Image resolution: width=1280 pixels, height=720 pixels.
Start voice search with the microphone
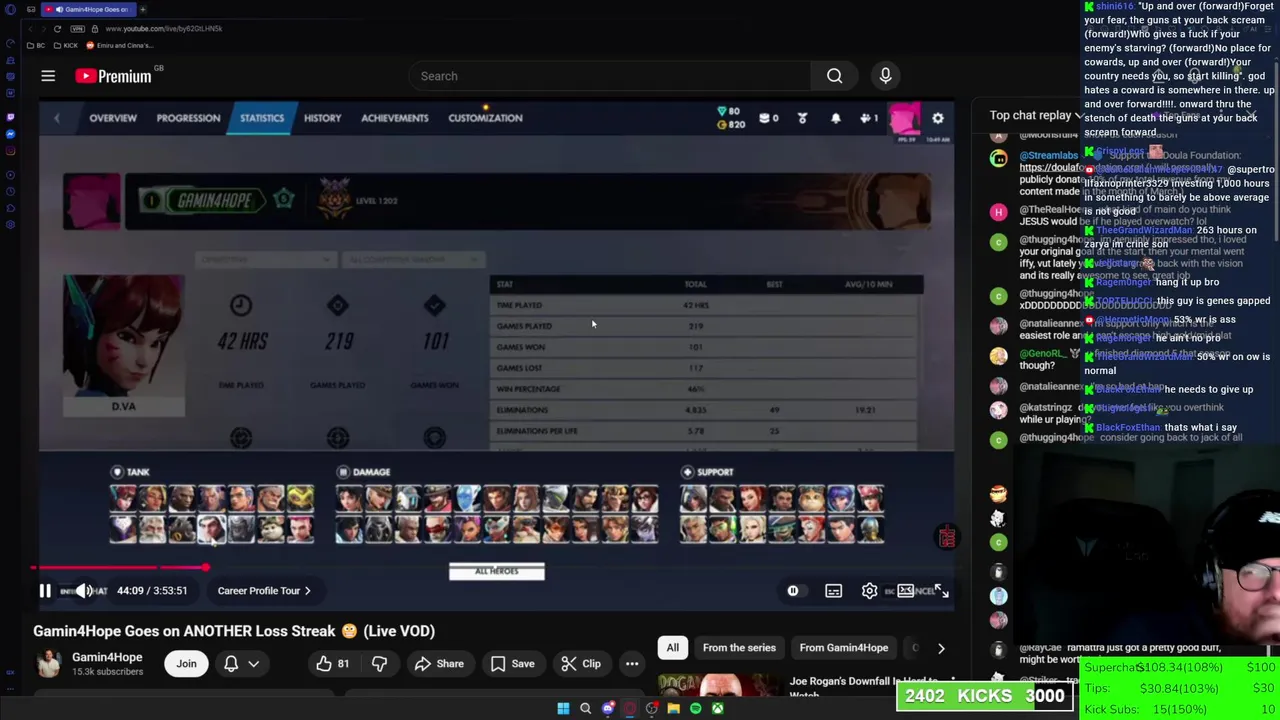click(885, 76)
